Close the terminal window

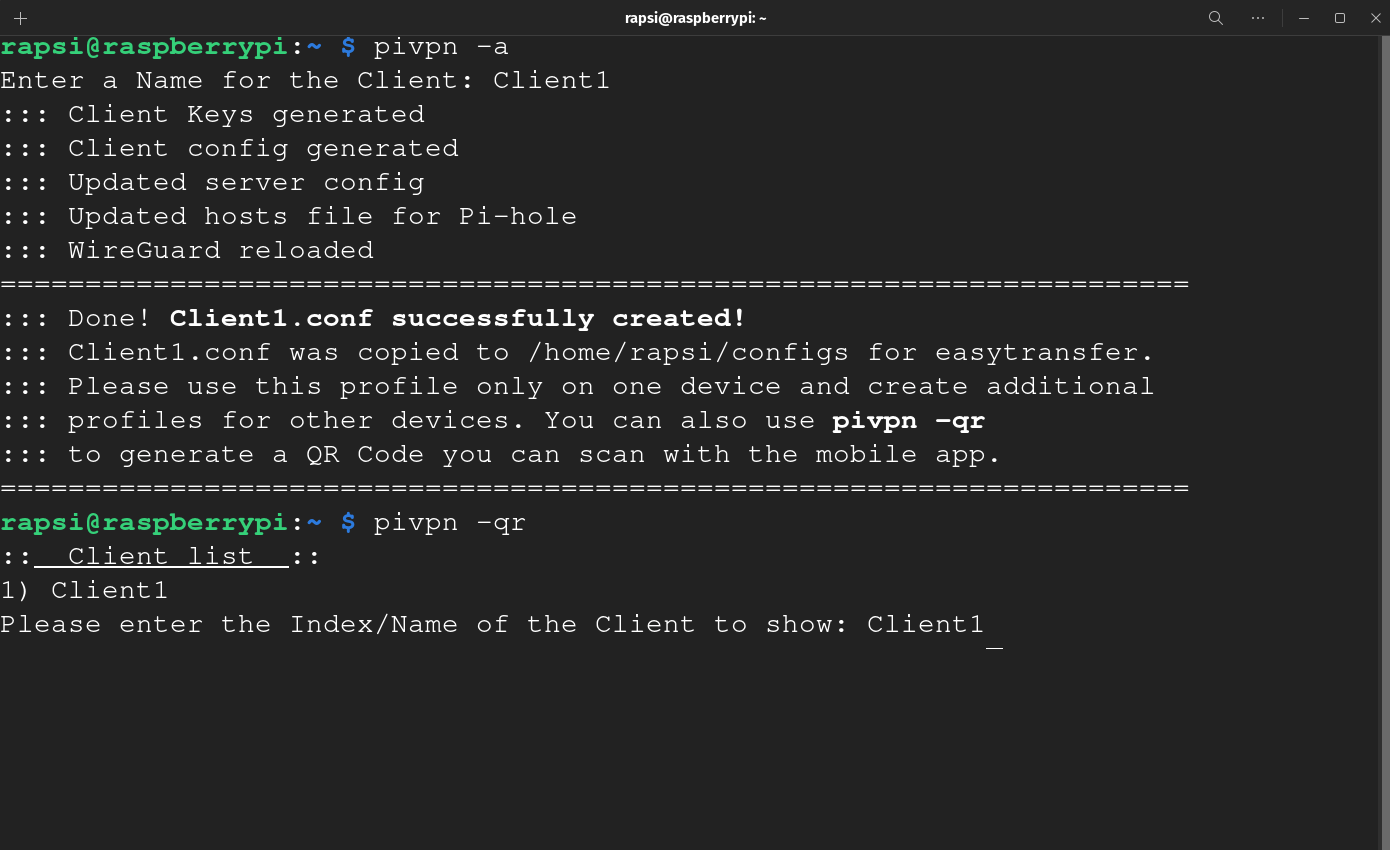tap(1376, 18)
